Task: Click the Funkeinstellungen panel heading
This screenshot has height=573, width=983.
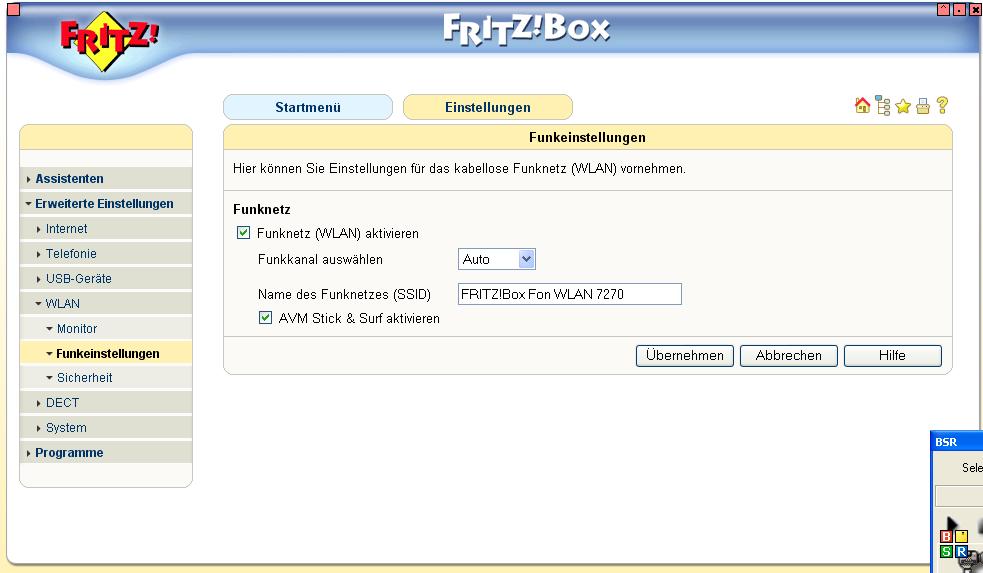Action: tap(587, 137)
